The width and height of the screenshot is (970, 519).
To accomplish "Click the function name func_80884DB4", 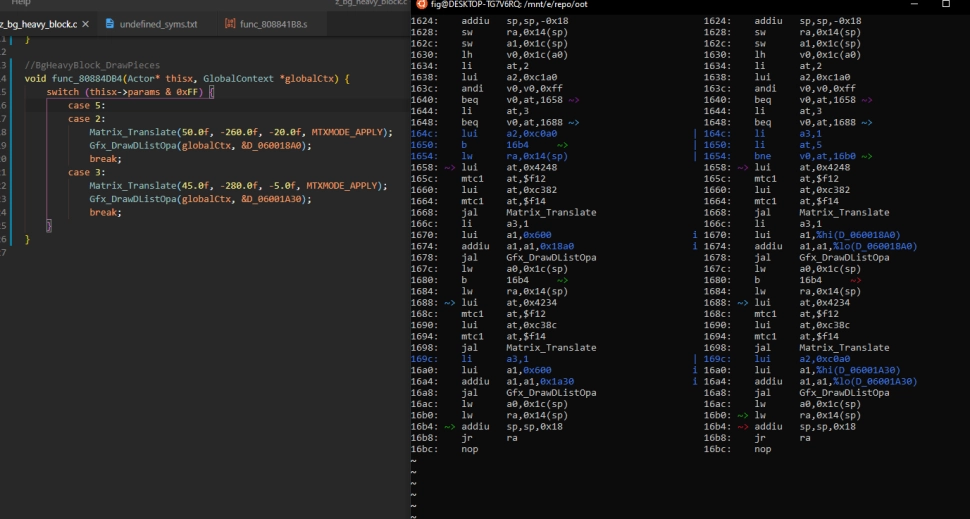I will point(86,79).
